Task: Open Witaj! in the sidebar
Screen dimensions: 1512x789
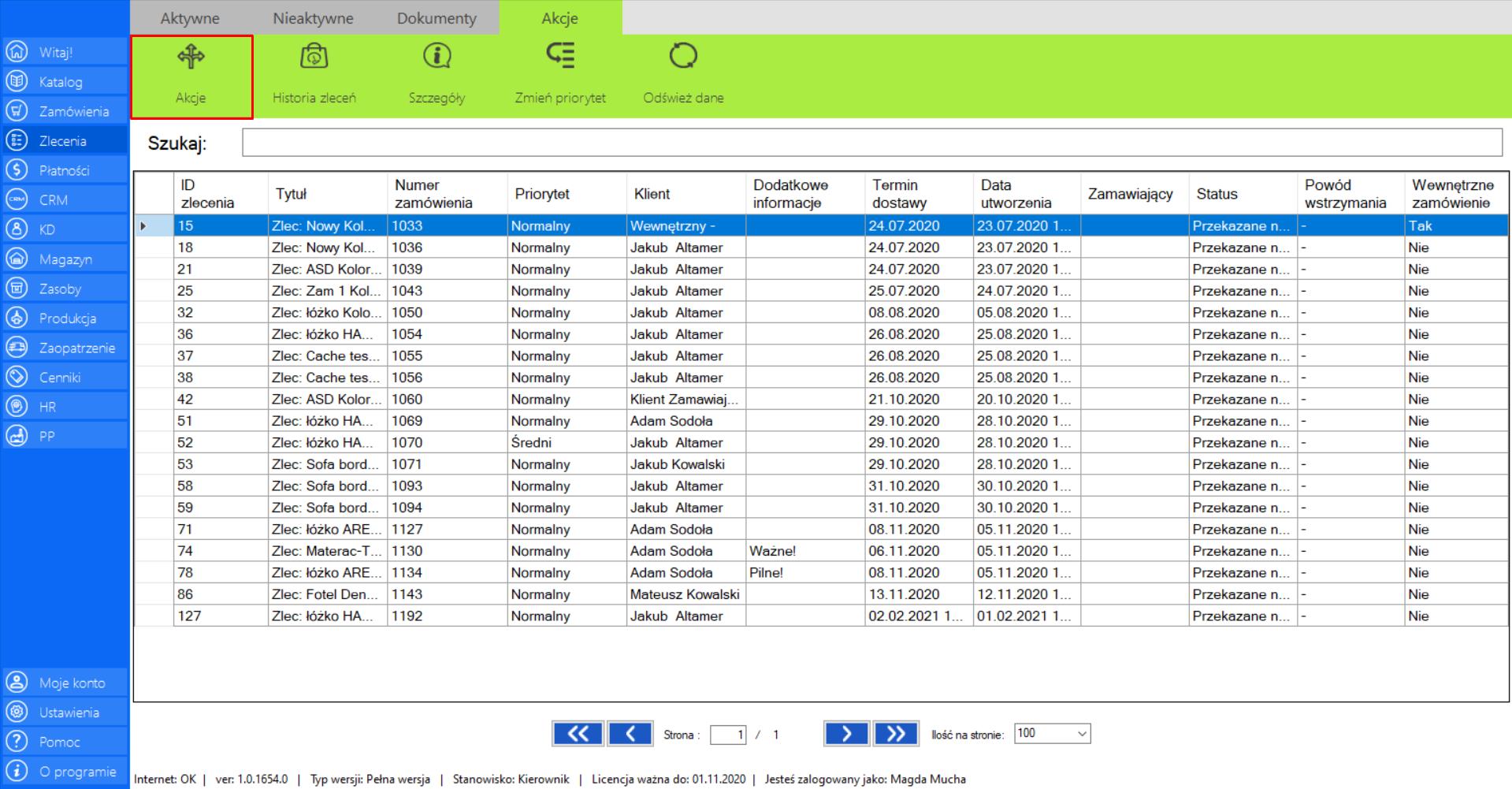Action: pos(64,52)
